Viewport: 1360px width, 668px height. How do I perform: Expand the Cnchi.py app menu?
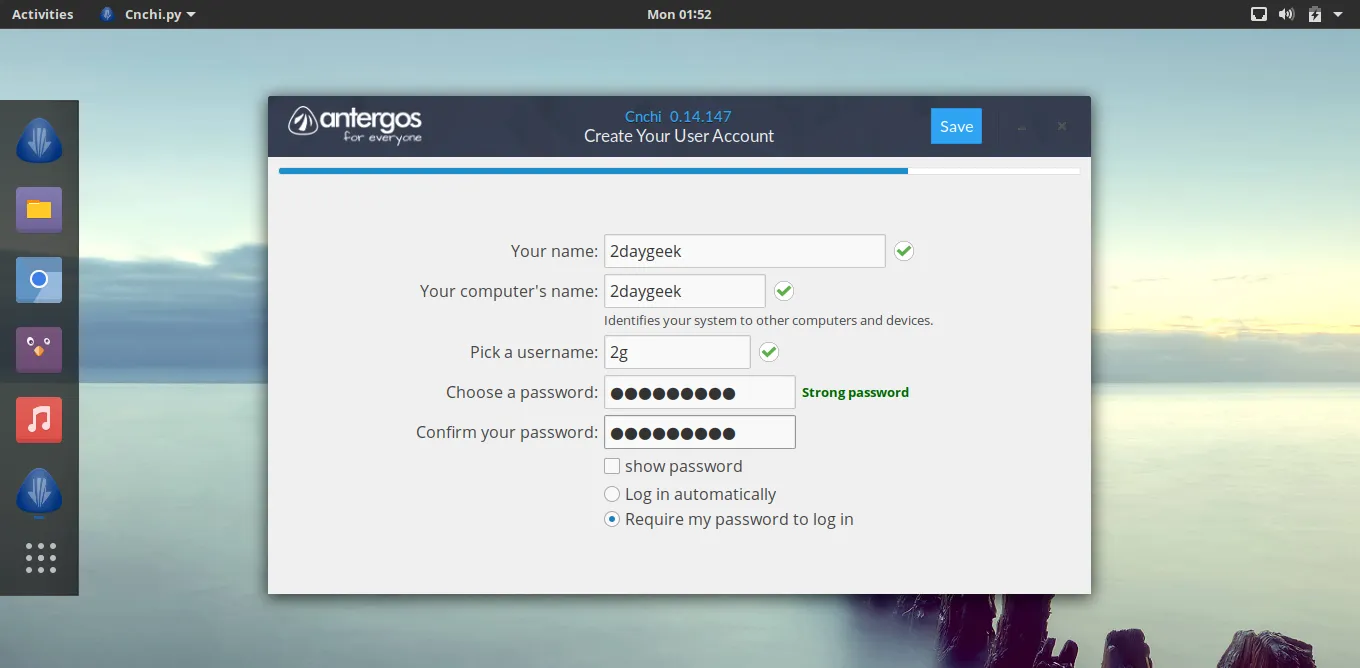(x=148, y=14)
